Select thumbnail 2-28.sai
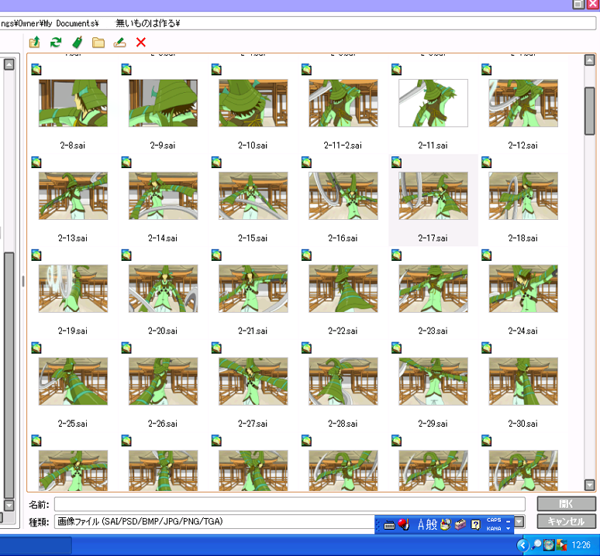Viewport: 600px width, 556px height. pyautogui.click(x=343, y=382)
